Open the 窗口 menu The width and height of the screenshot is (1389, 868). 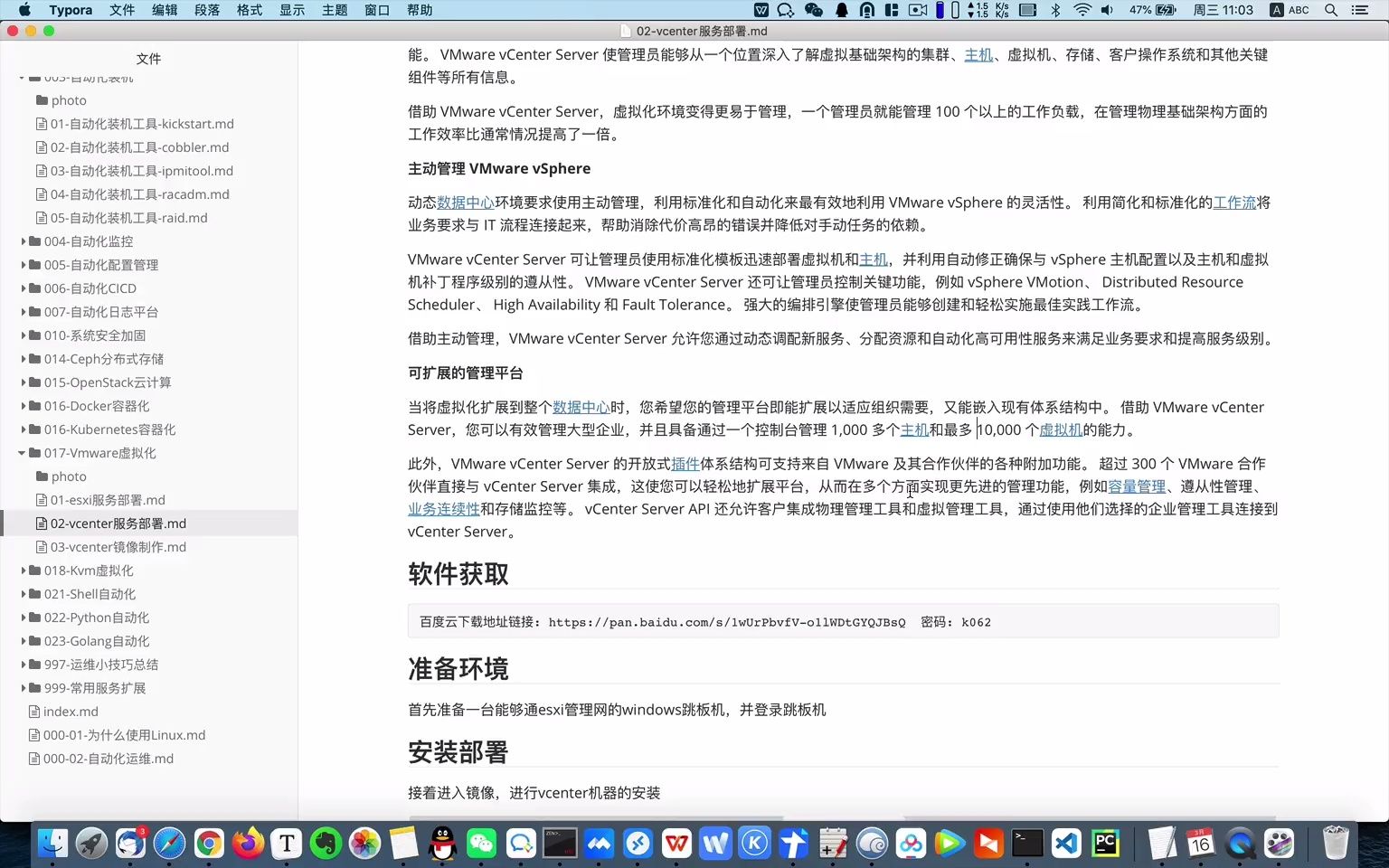point(377,10)
